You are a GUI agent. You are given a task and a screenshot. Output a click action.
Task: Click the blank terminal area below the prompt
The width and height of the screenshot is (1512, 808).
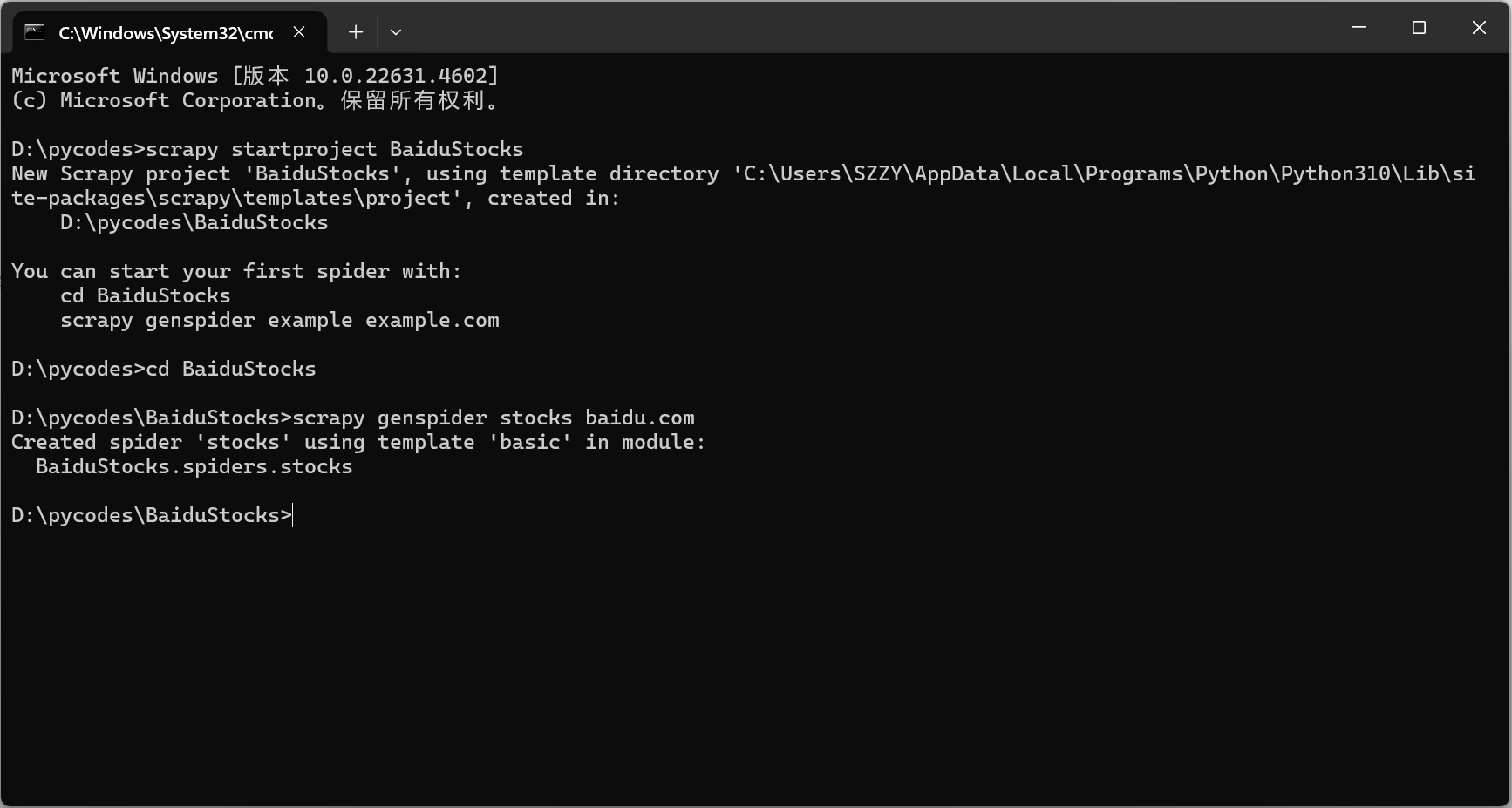tap(750, 662)
